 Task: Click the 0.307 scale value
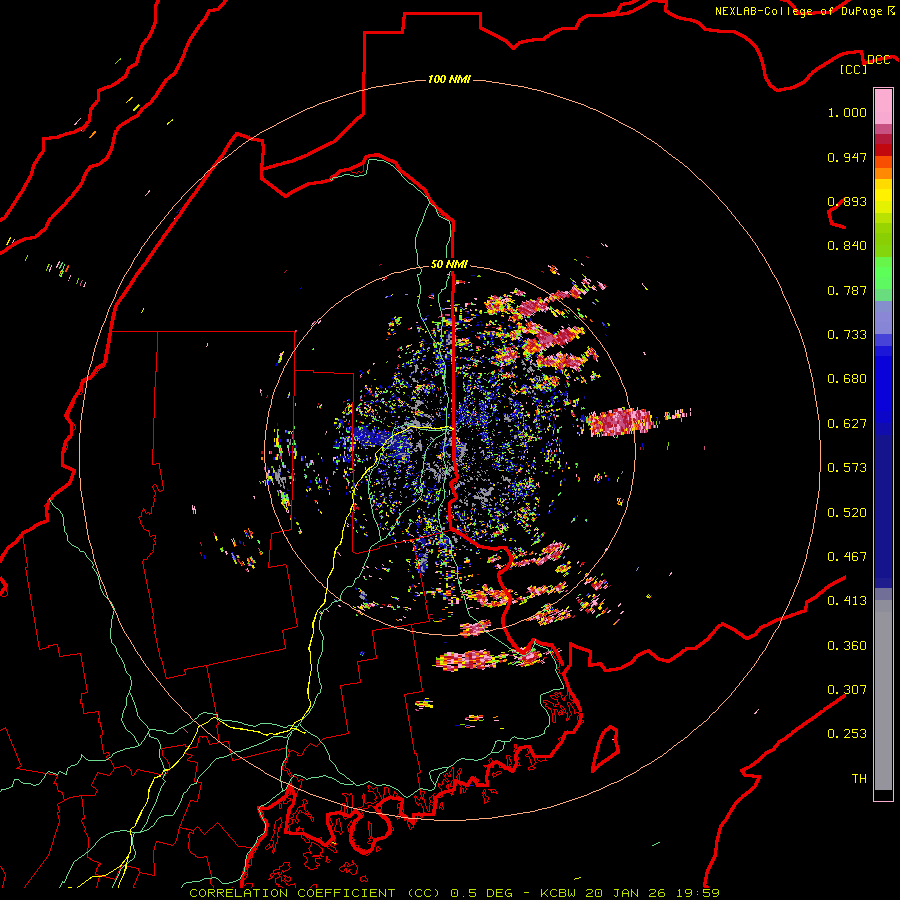coord(847,690)
